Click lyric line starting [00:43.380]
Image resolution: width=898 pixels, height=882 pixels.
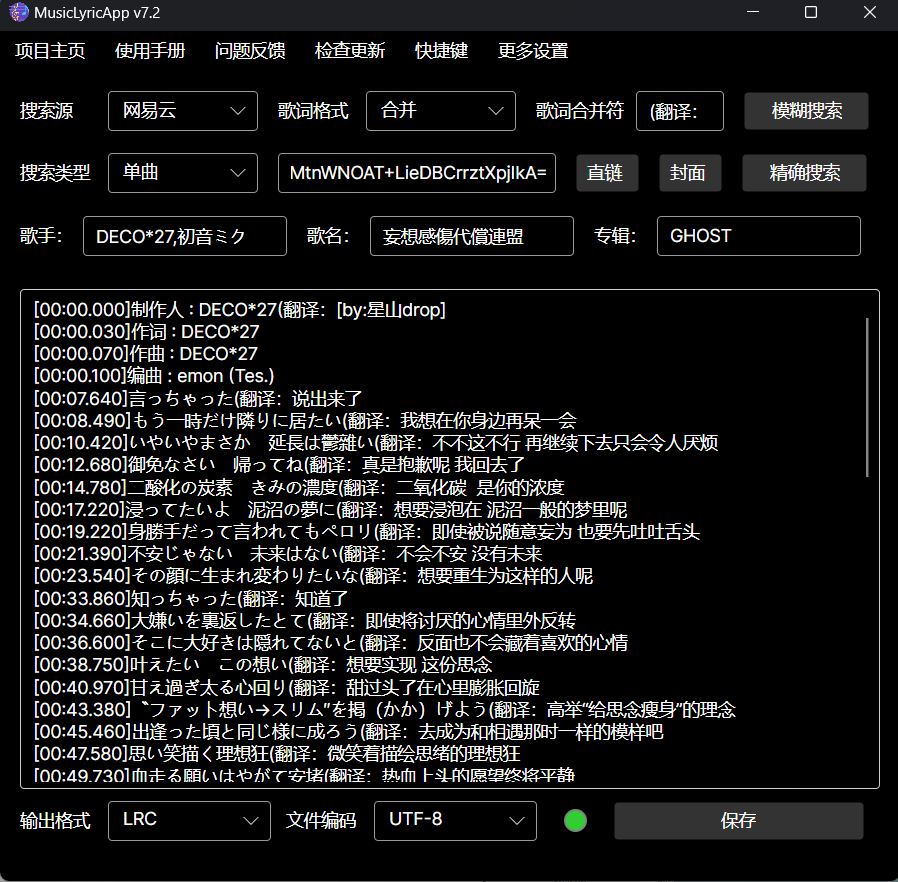point(384,710)
